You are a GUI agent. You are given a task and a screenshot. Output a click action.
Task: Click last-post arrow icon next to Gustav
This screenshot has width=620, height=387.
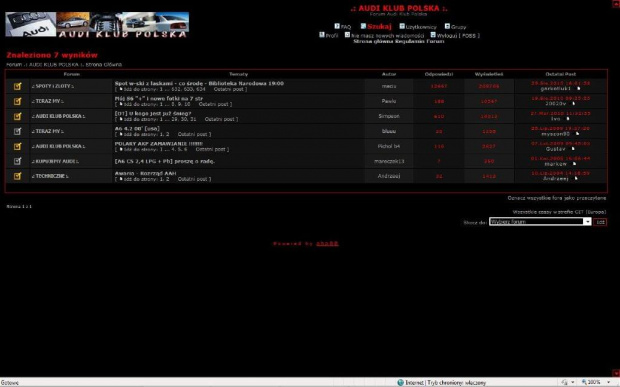[573, 149]
